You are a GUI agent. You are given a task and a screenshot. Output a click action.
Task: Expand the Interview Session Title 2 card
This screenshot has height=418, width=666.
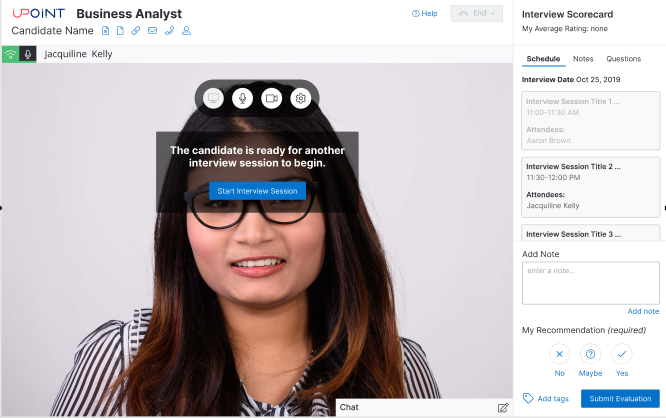pos(590,186)
